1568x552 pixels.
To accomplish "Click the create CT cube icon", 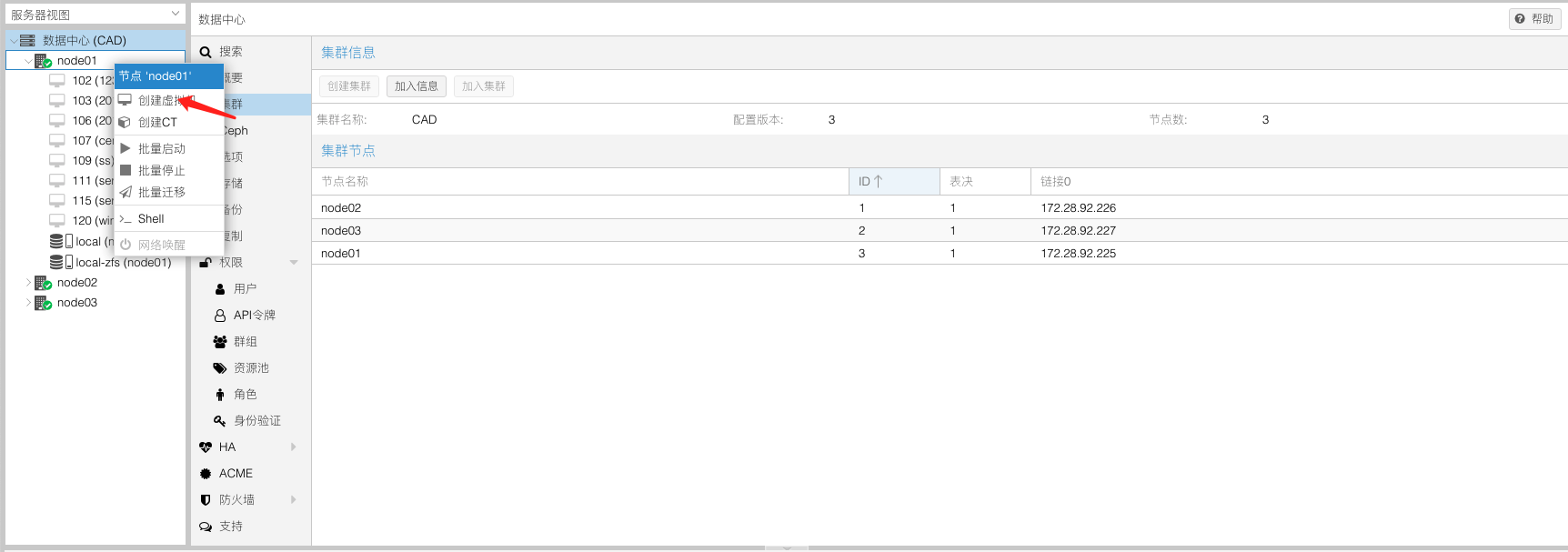I will click(126, 122).
